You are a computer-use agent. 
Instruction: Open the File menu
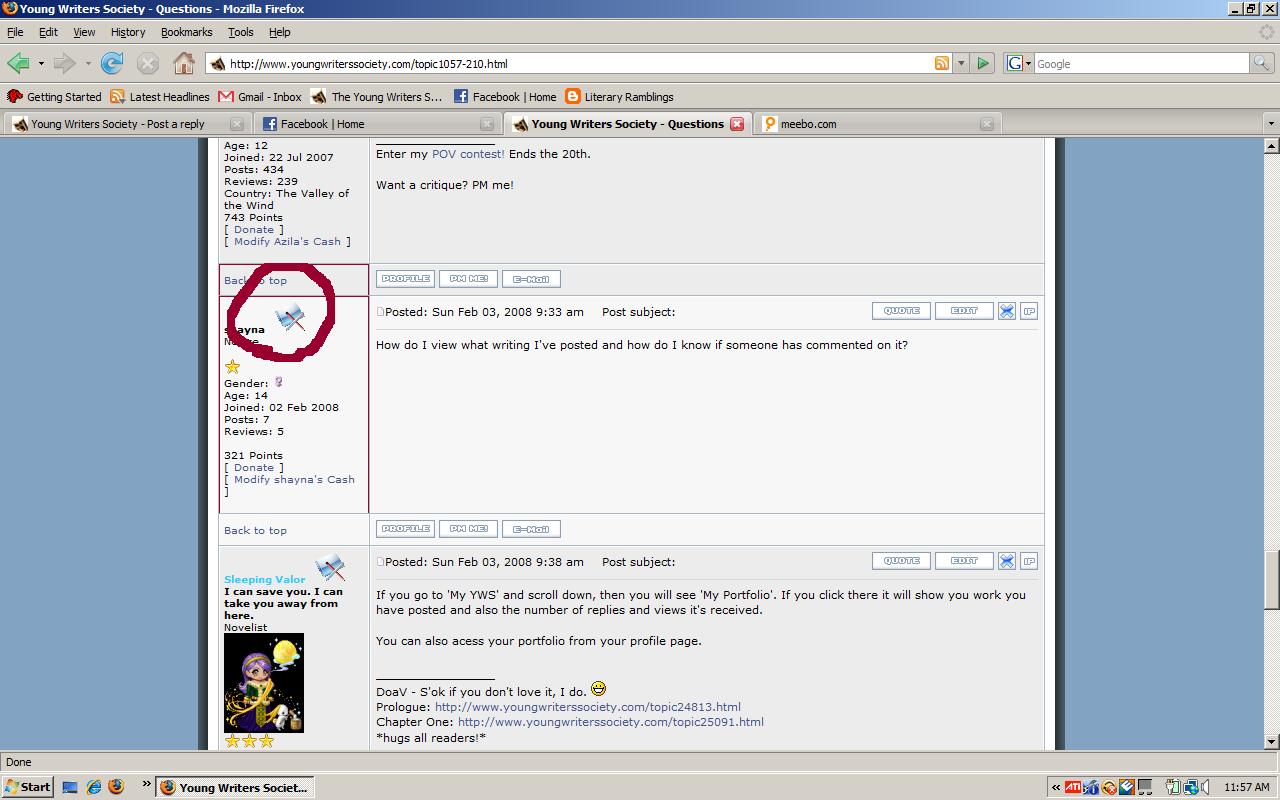[x=15, y=32]
